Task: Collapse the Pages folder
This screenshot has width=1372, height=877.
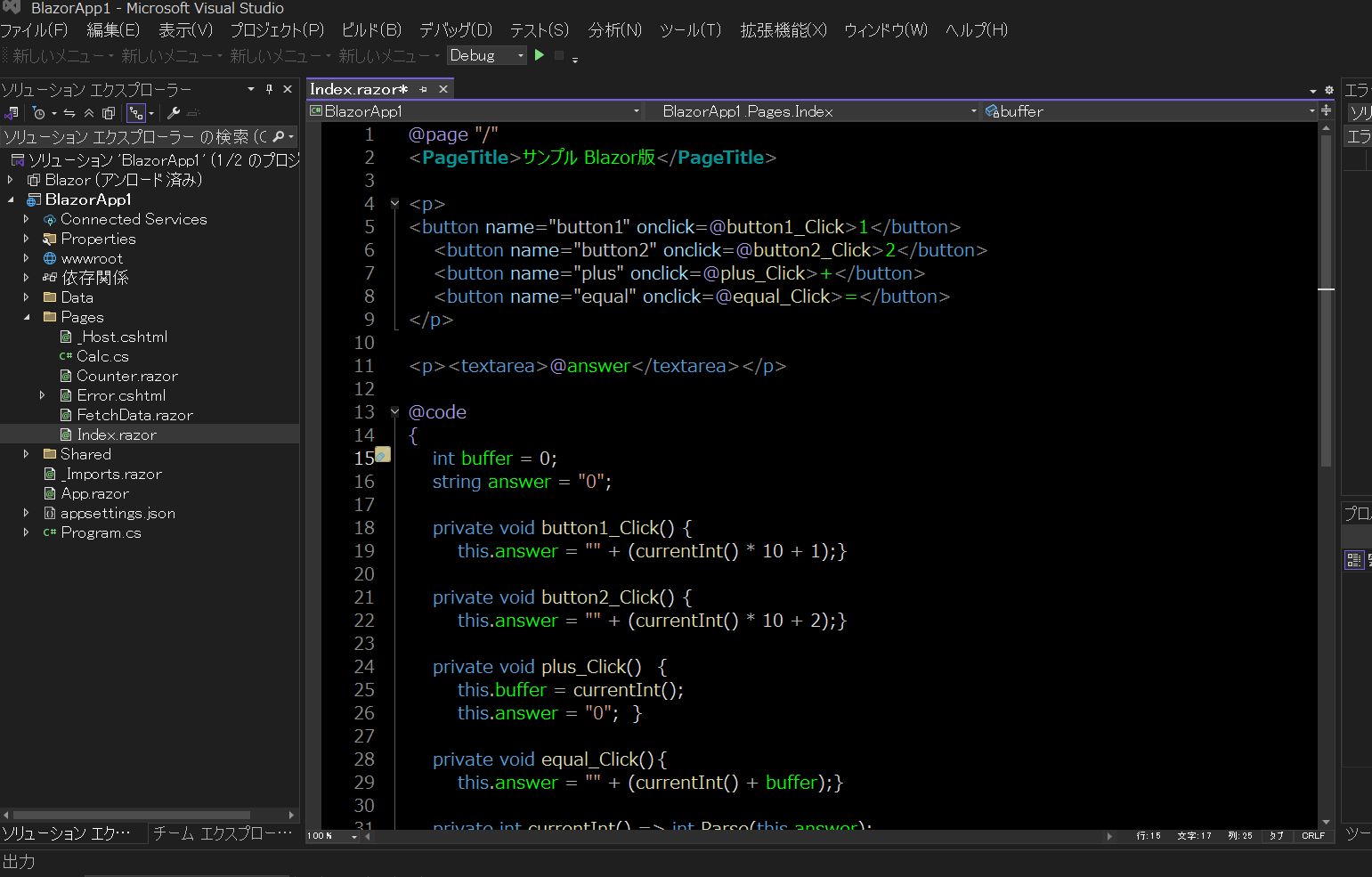Action: [27, 317]
